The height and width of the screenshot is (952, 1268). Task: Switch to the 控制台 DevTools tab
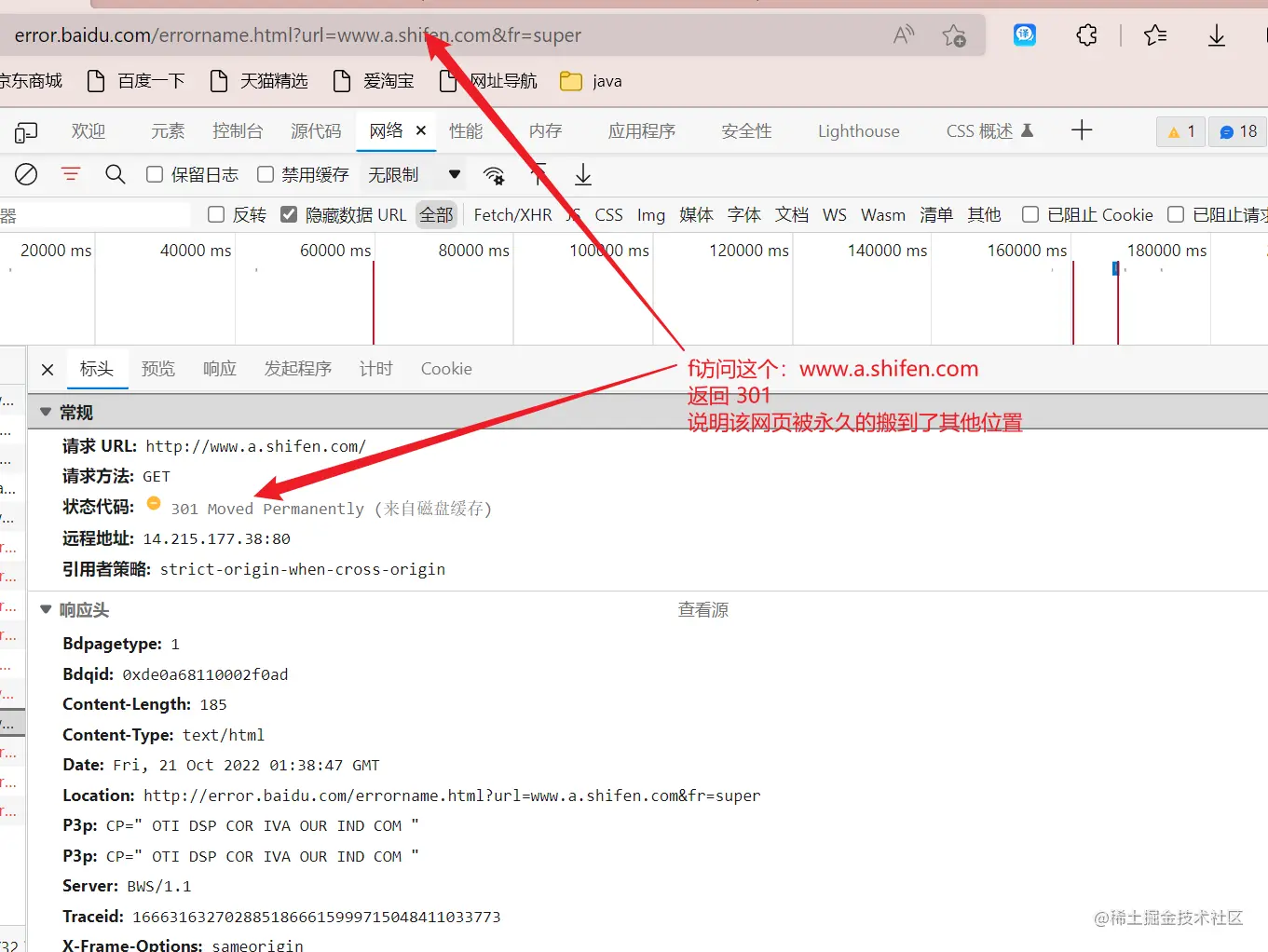[238, 131]
